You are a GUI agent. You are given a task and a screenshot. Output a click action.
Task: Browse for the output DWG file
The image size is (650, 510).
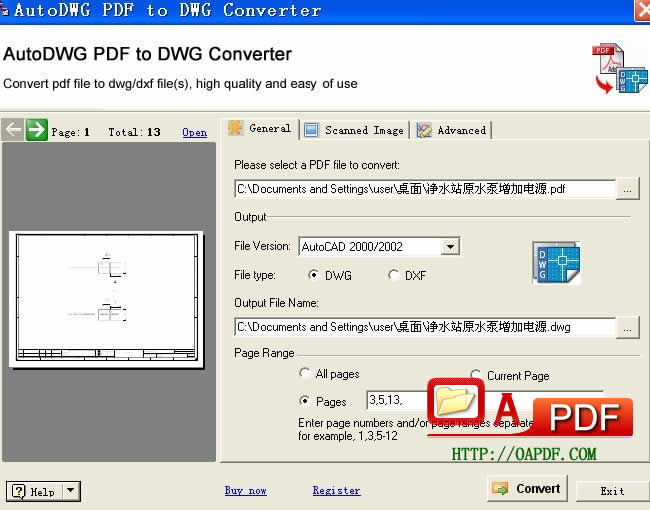pyautogui.click(x=628, y=328)
